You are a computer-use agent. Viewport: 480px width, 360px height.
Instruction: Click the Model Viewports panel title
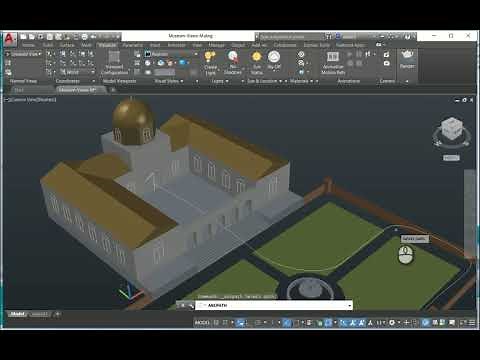click(119, 81)
